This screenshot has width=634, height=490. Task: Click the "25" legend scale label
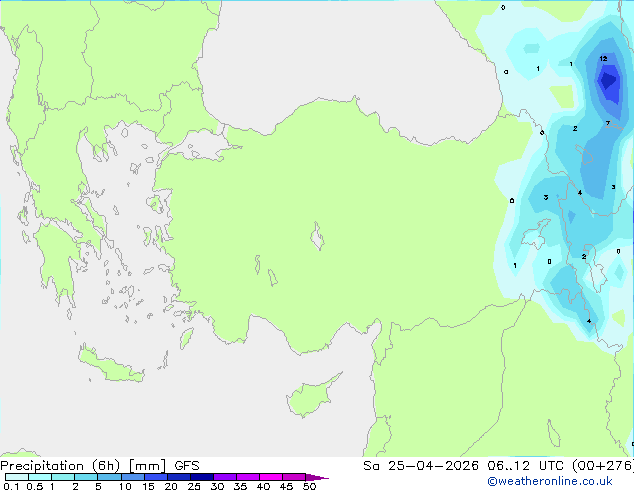(194, 486)
